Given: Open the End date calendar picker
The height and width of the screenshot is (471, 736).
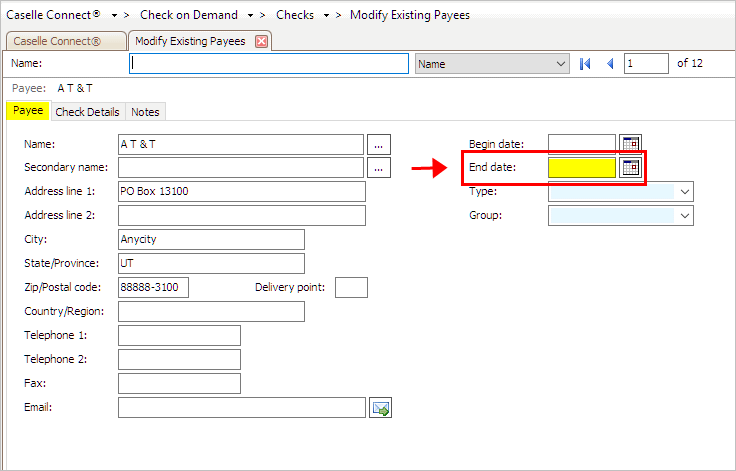Looking at the screenshot, I should point(630,168).
